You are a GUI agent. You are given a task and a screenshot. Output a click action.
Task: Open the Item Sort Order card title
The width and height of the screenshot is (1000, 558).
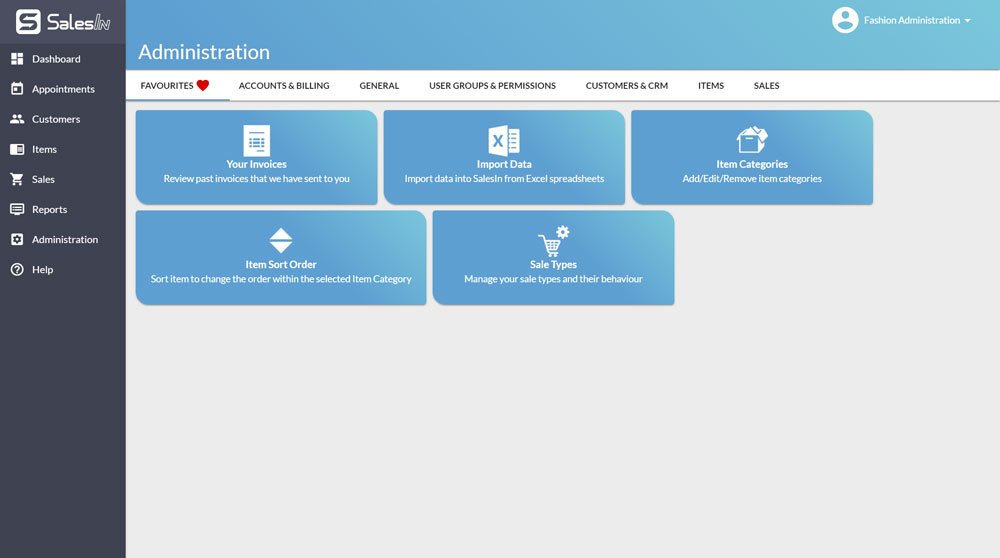281,264
